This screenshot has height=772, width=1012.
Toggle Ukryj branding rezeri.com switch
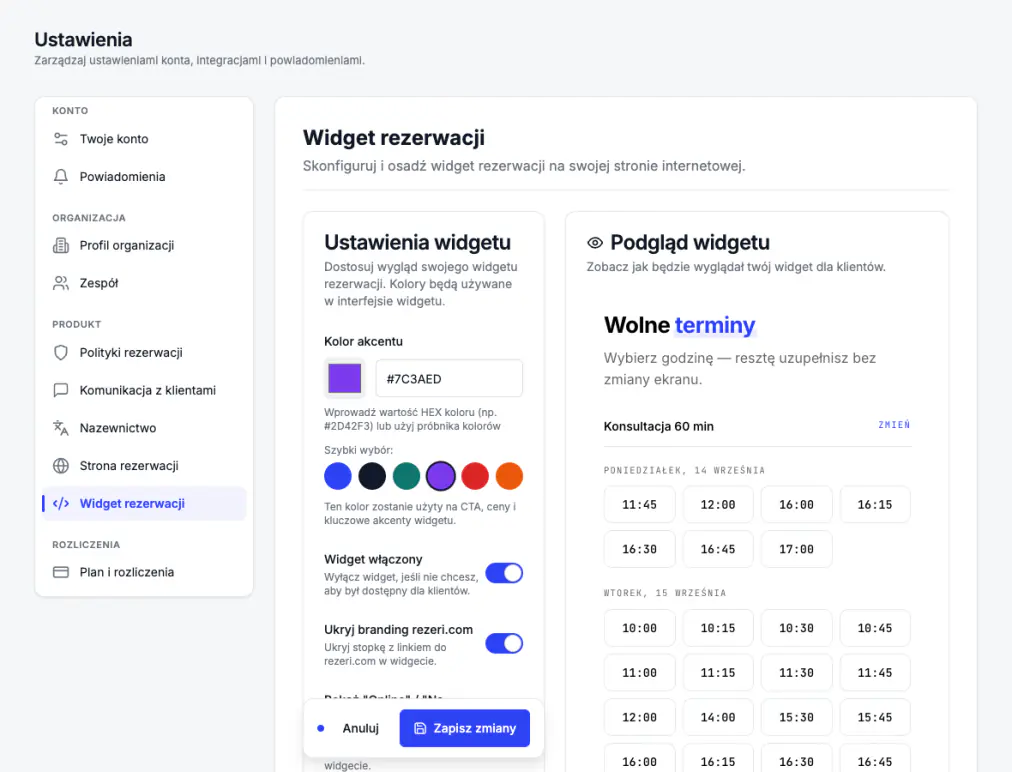click(504, 644)
